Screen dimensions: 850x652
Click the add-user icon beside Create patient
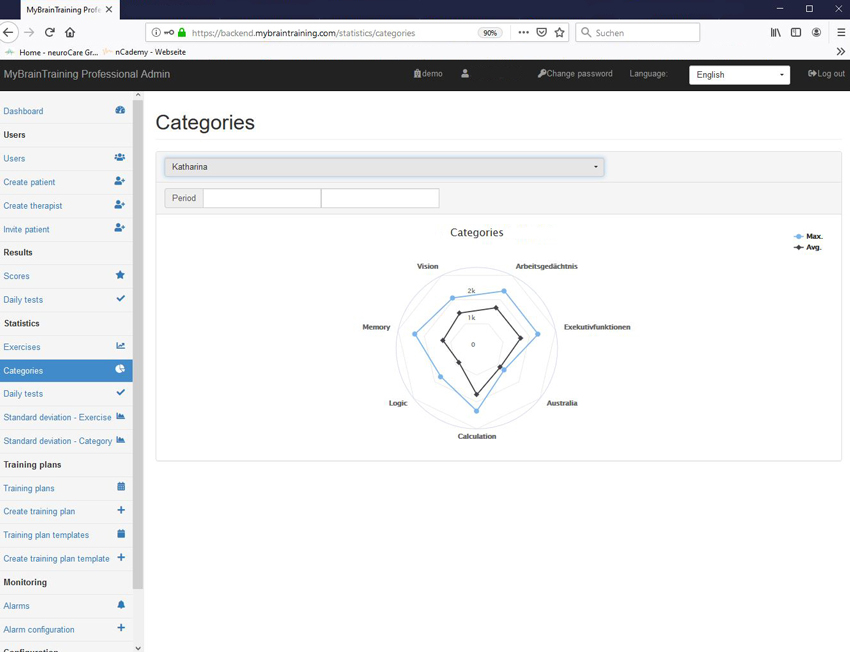(x=120, y=182)
